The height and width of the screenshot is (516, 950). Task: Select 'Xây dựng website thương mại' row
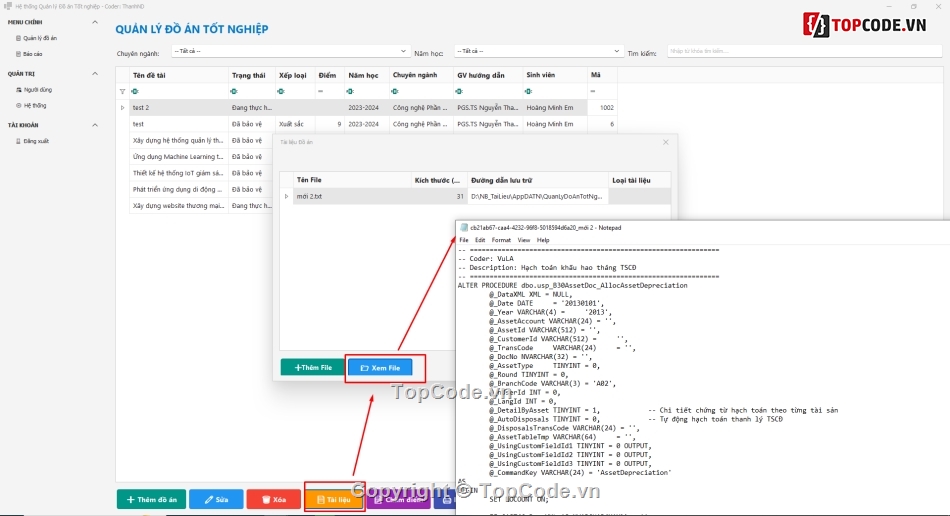pyautogui.click(x=178, y=206)
